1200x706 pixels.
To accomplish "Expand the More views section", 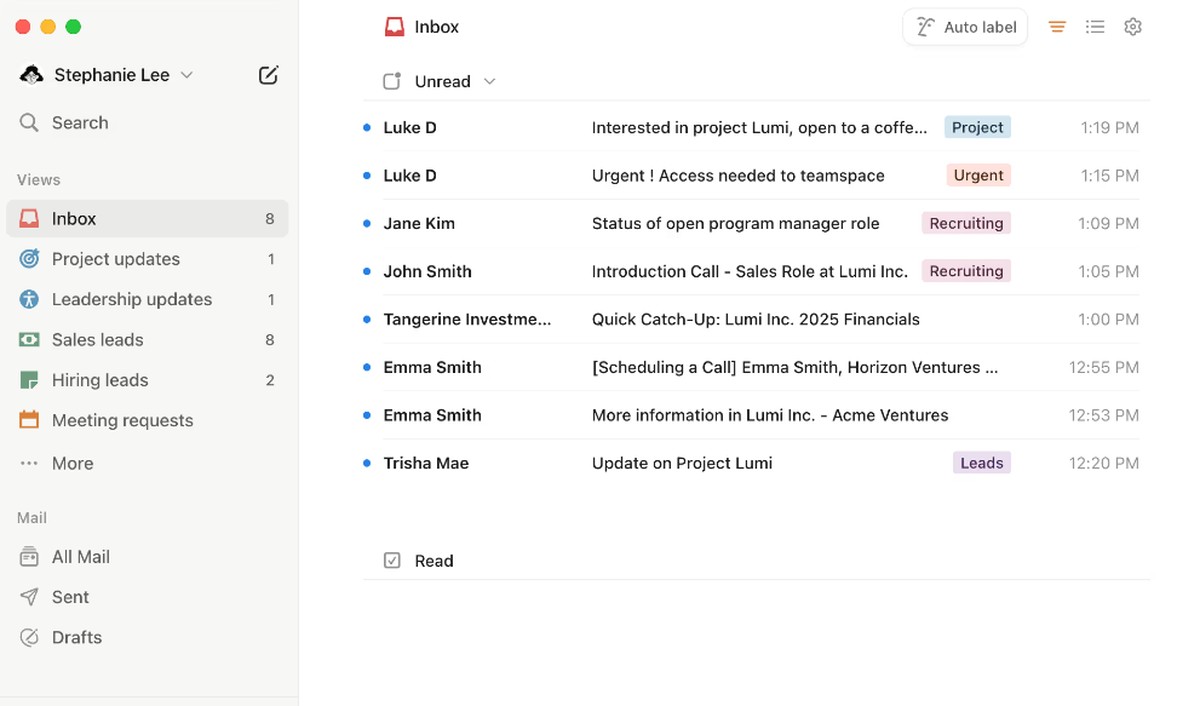I will 71,462.
